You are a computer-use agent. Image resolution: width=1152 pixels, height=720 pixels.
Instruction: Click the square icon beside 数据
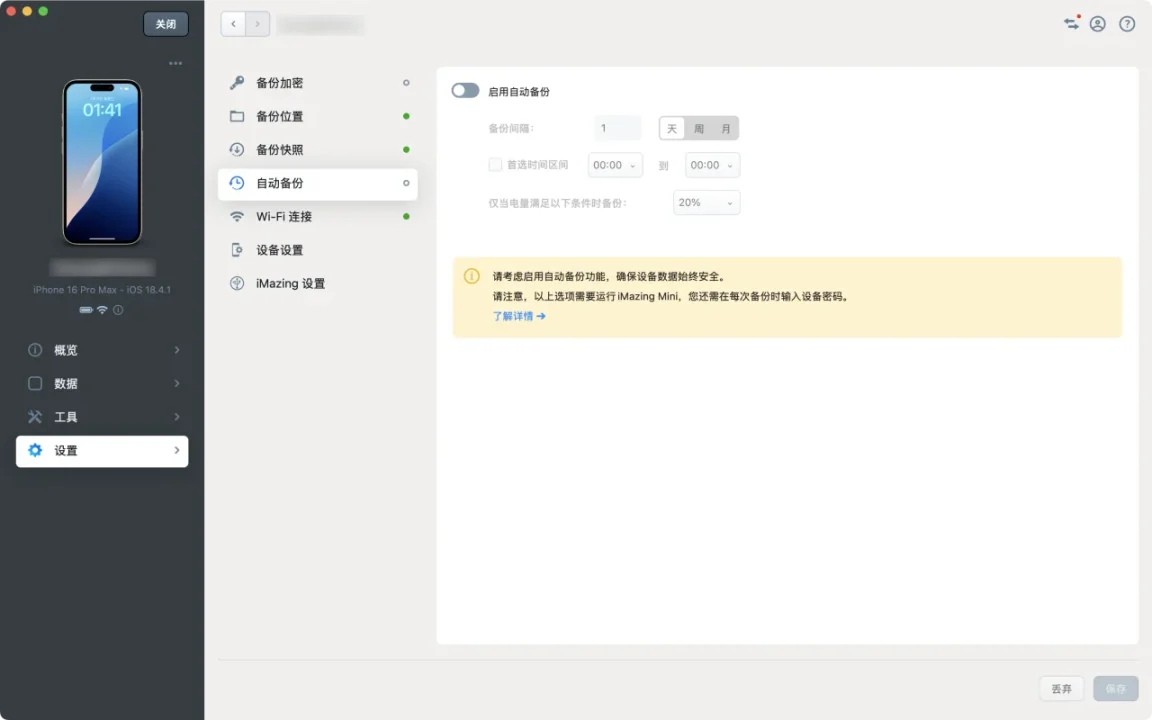click(35, 384)
